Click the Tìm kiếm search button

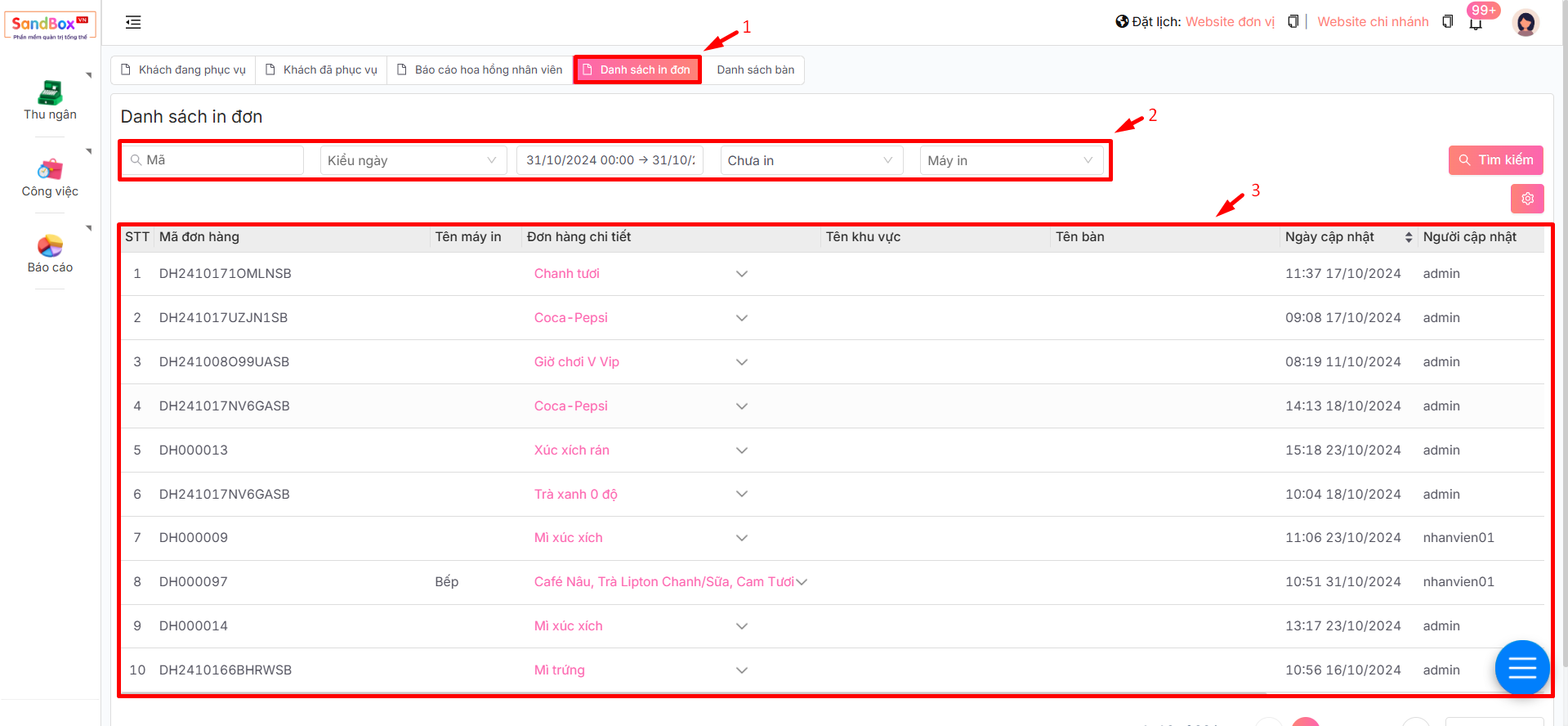point(1495,160)
